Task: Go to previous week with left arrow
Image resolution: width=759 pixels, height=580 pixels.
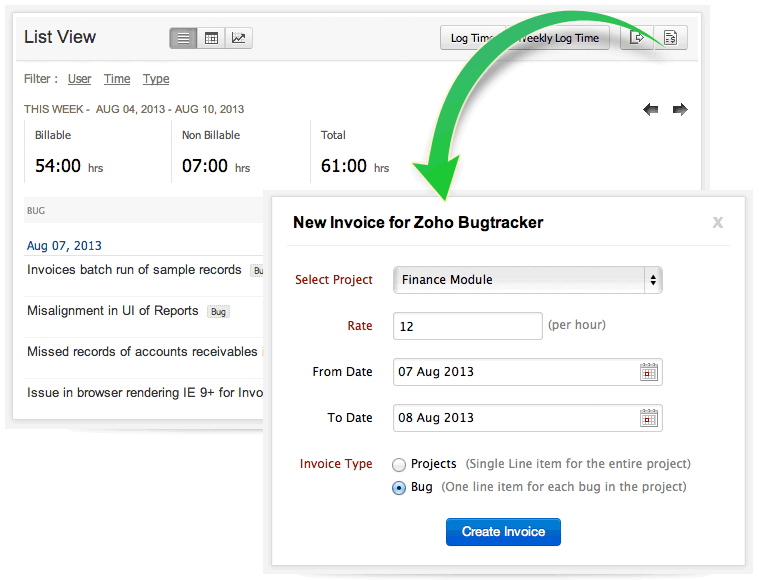Action: [x=651, y=109]
